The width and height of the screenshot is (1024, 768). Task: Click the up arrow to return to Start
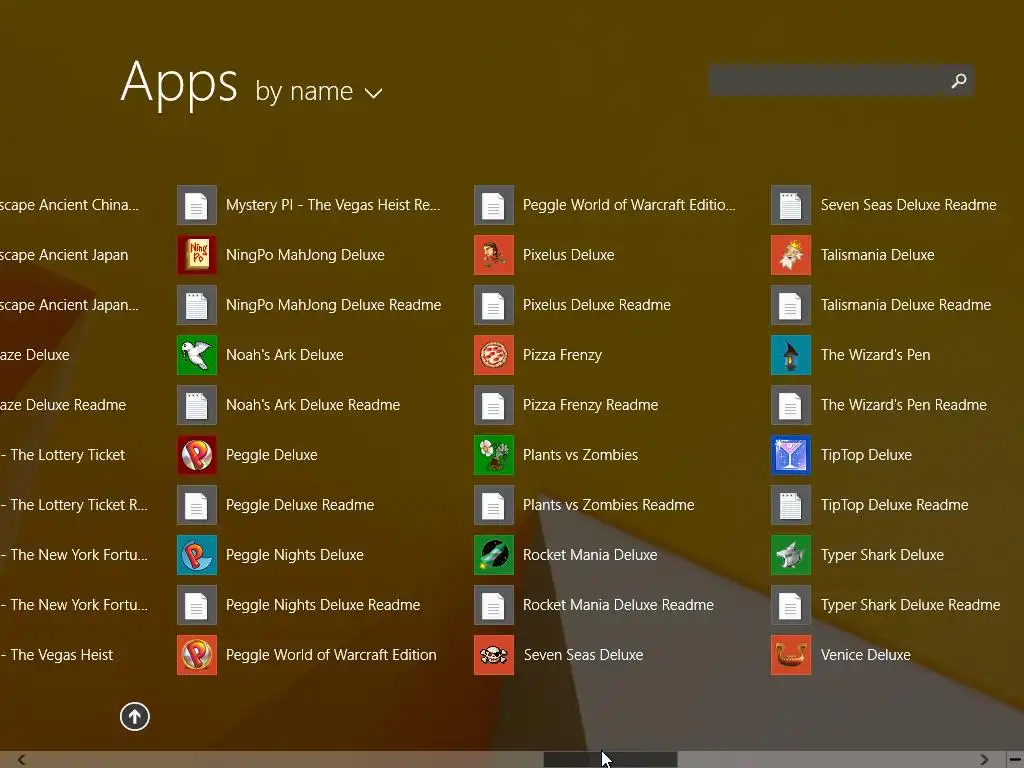[135, 716]
